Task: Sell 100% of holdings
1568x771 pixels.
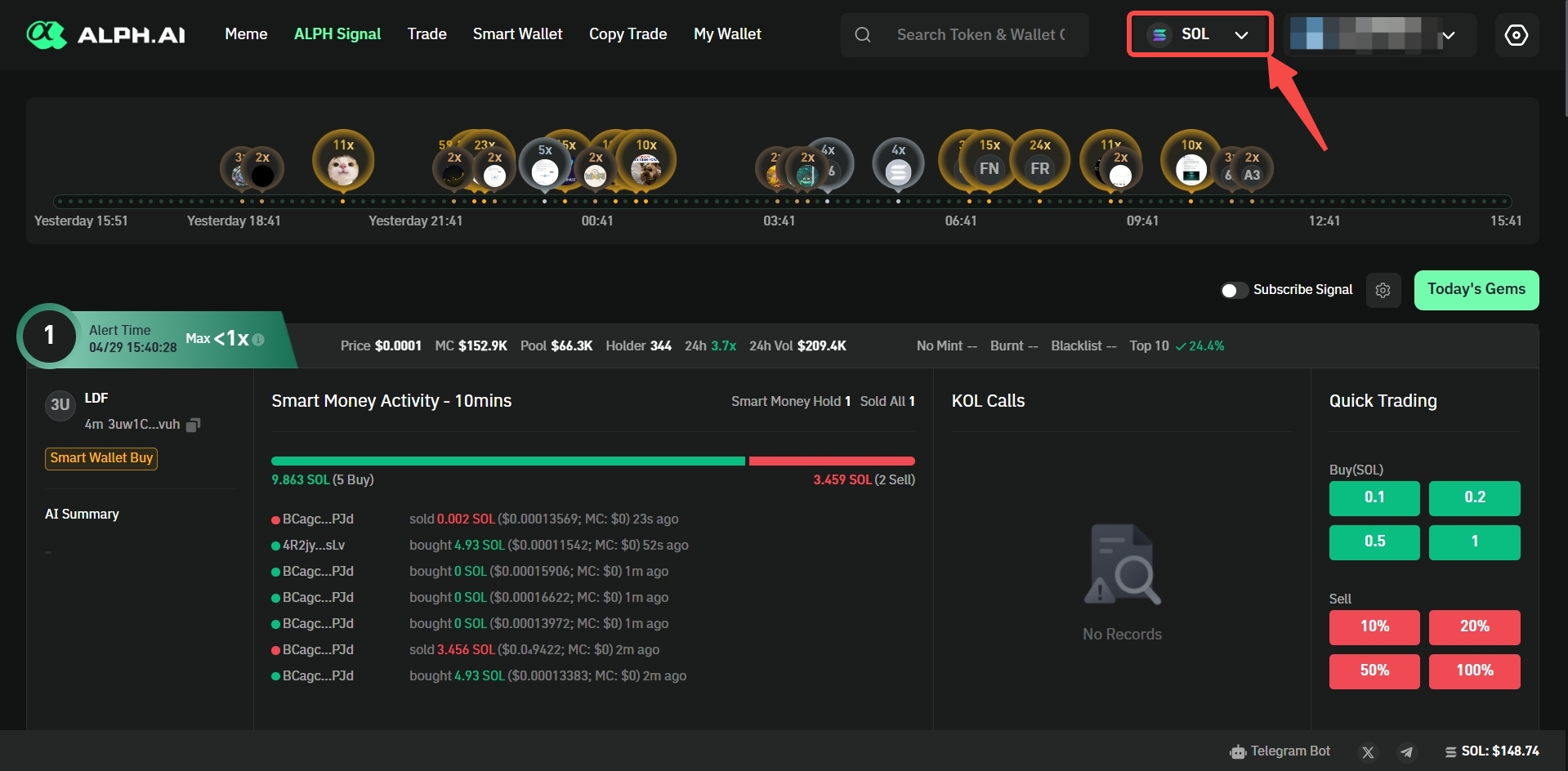Action: click(1474, 671)
